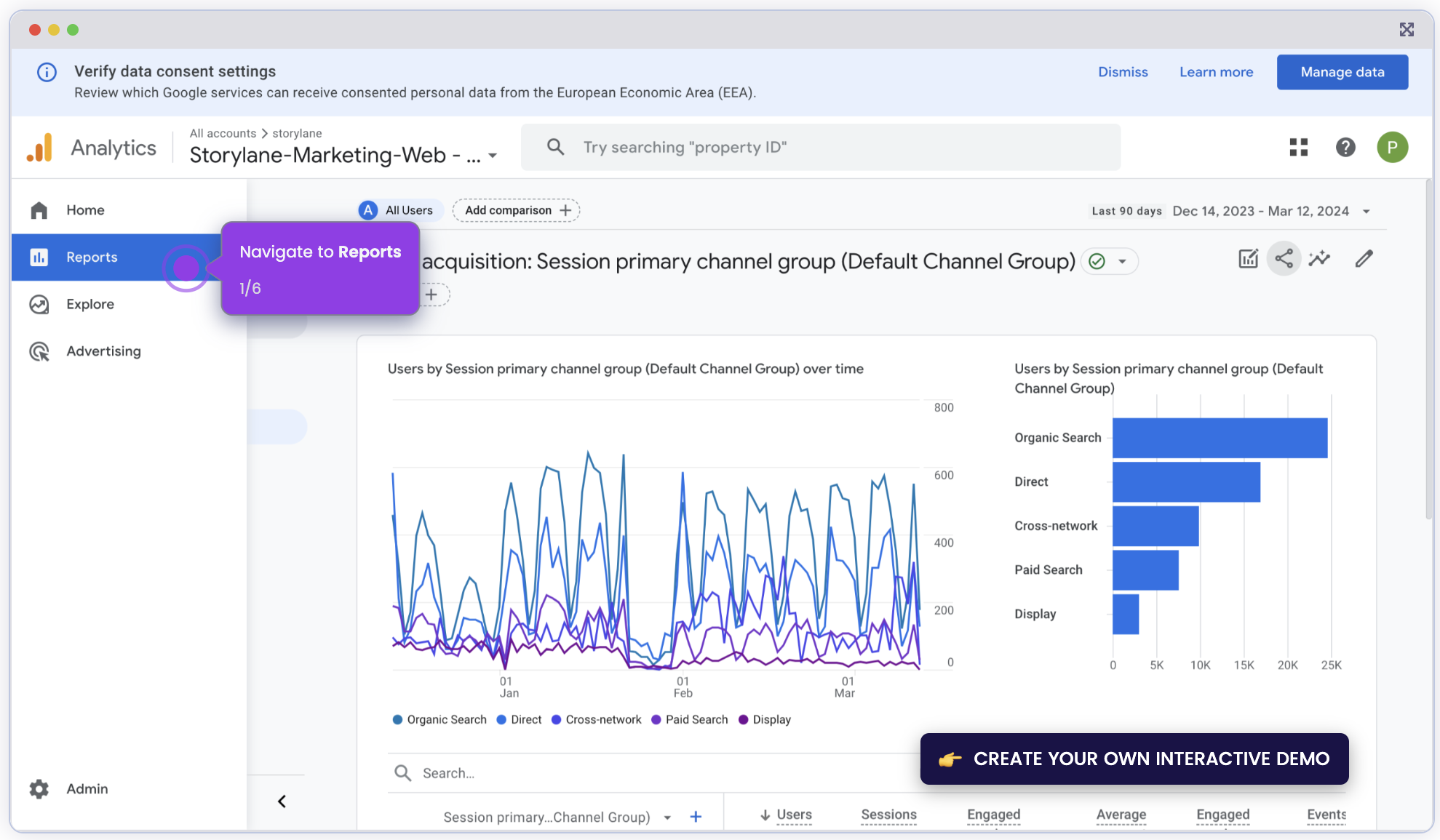Click the Home icon in sidebar
The image size is (1440, 840).
pos(39,210)
